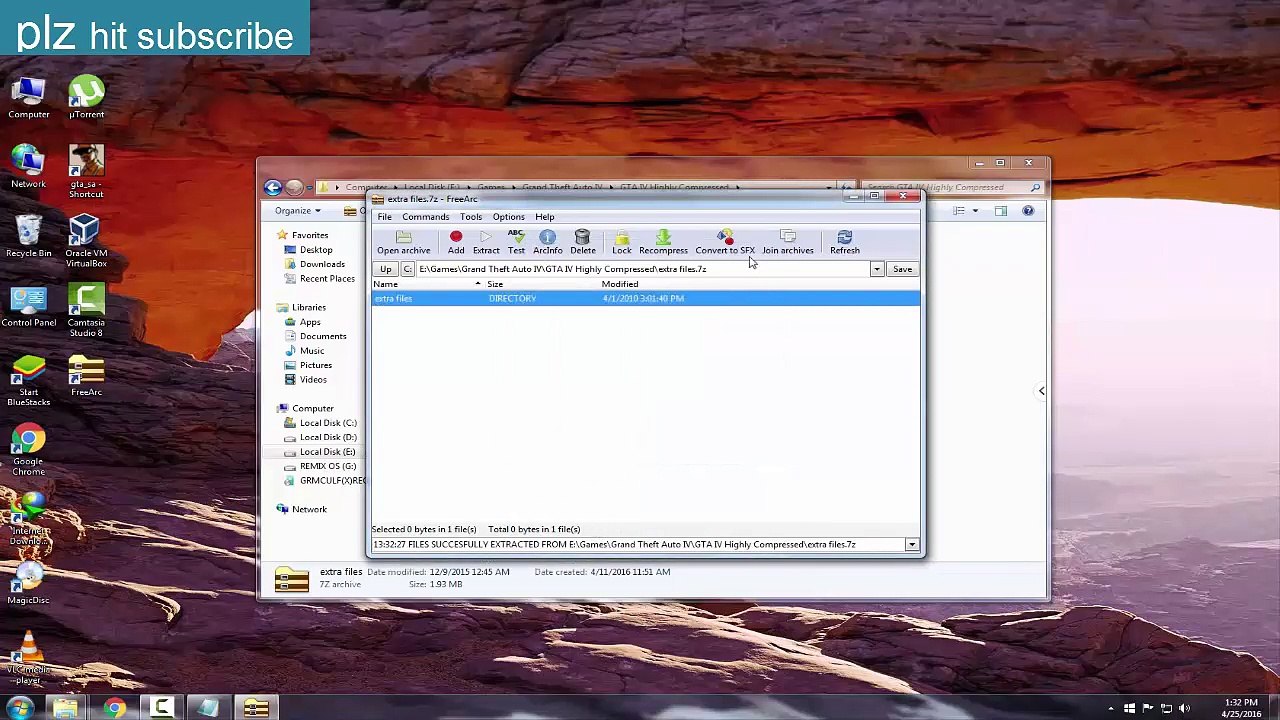Toggle the Explorer preview pane button
Image resolution: width=1280 pixels, height=720 pixels.
(x=1000, y=211)
